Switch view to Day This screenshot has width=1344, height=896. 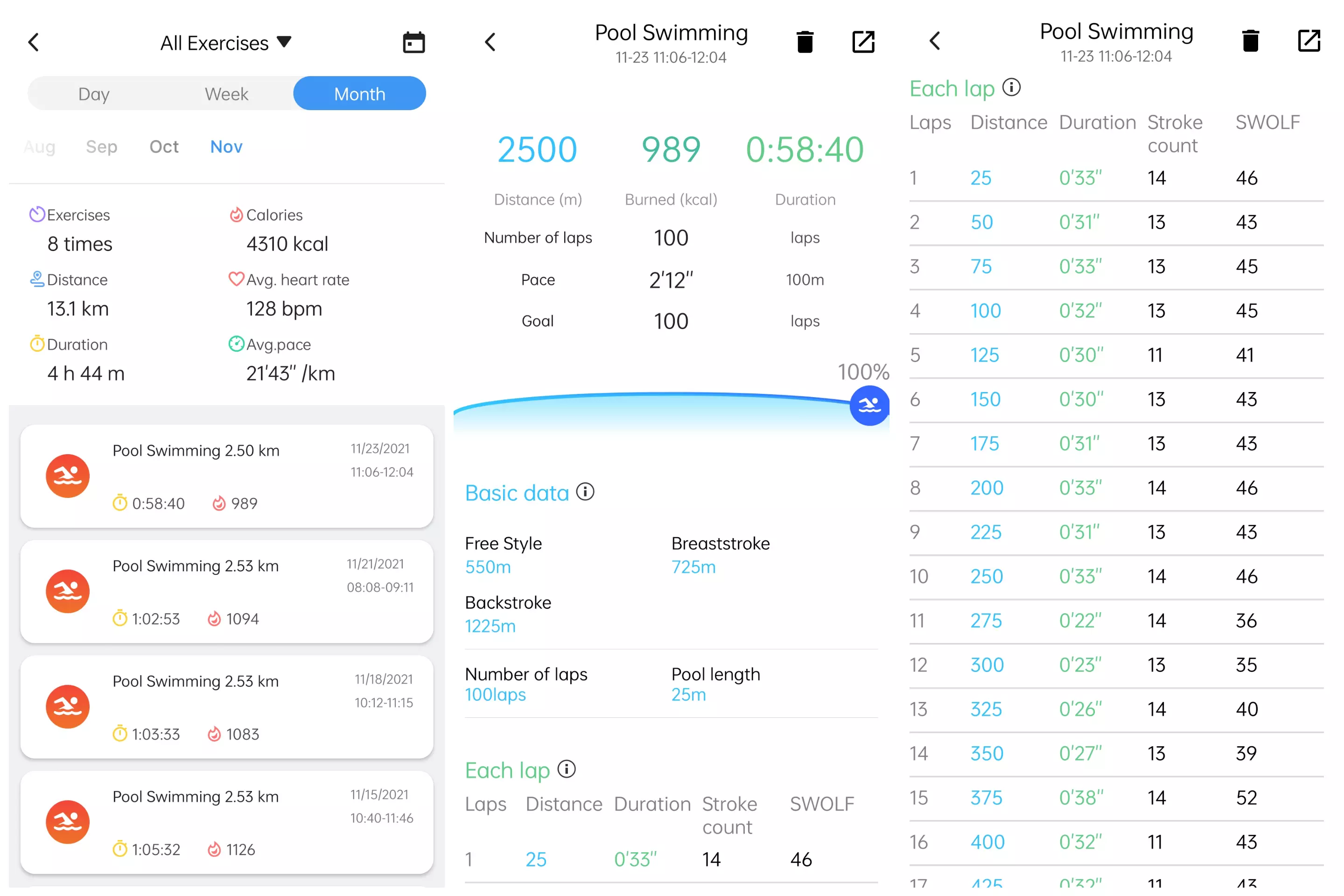click(94, 94)
